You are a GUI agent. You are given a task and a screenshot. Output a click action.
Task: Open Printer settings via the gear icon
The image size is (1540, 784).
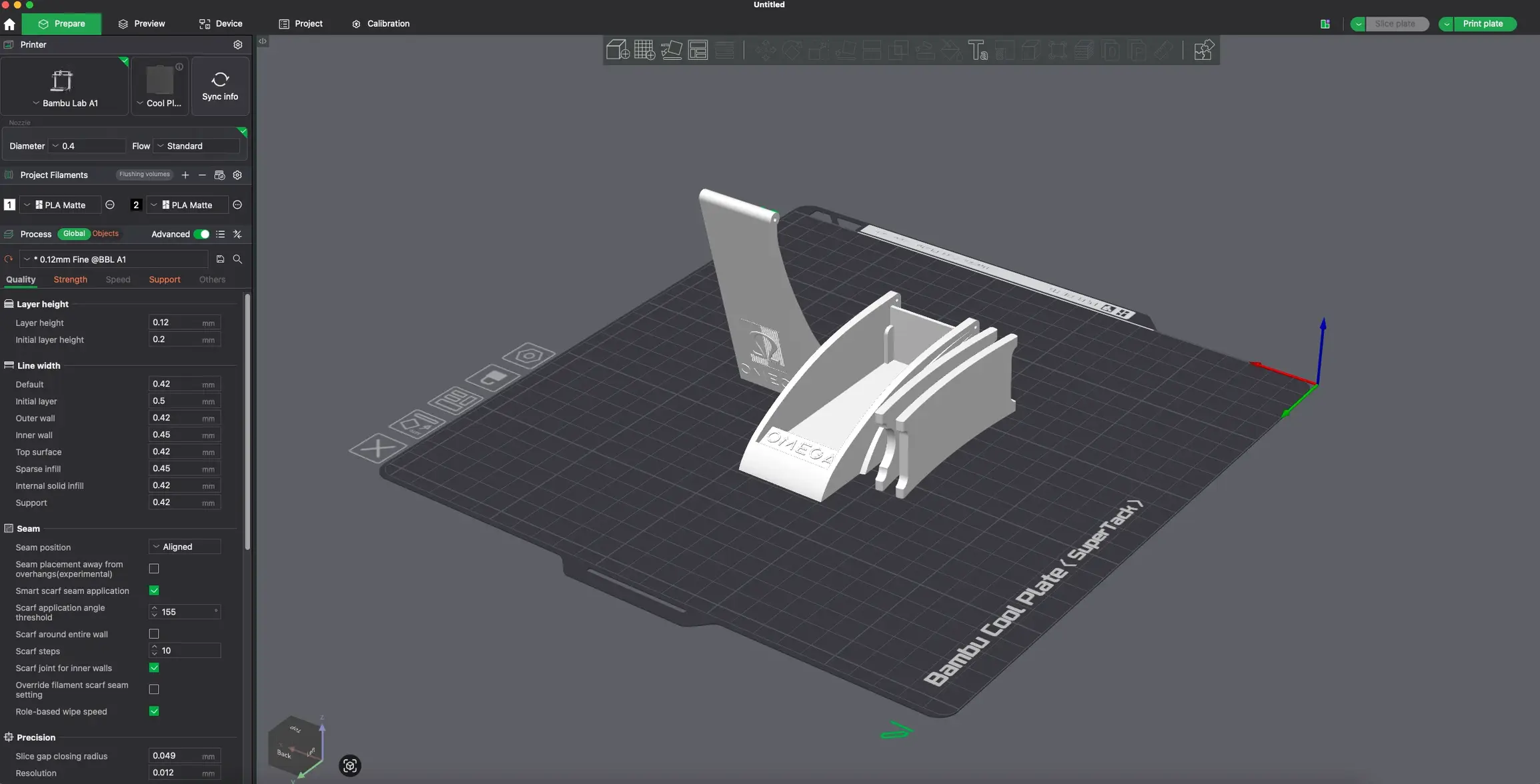tap(238, 45)
